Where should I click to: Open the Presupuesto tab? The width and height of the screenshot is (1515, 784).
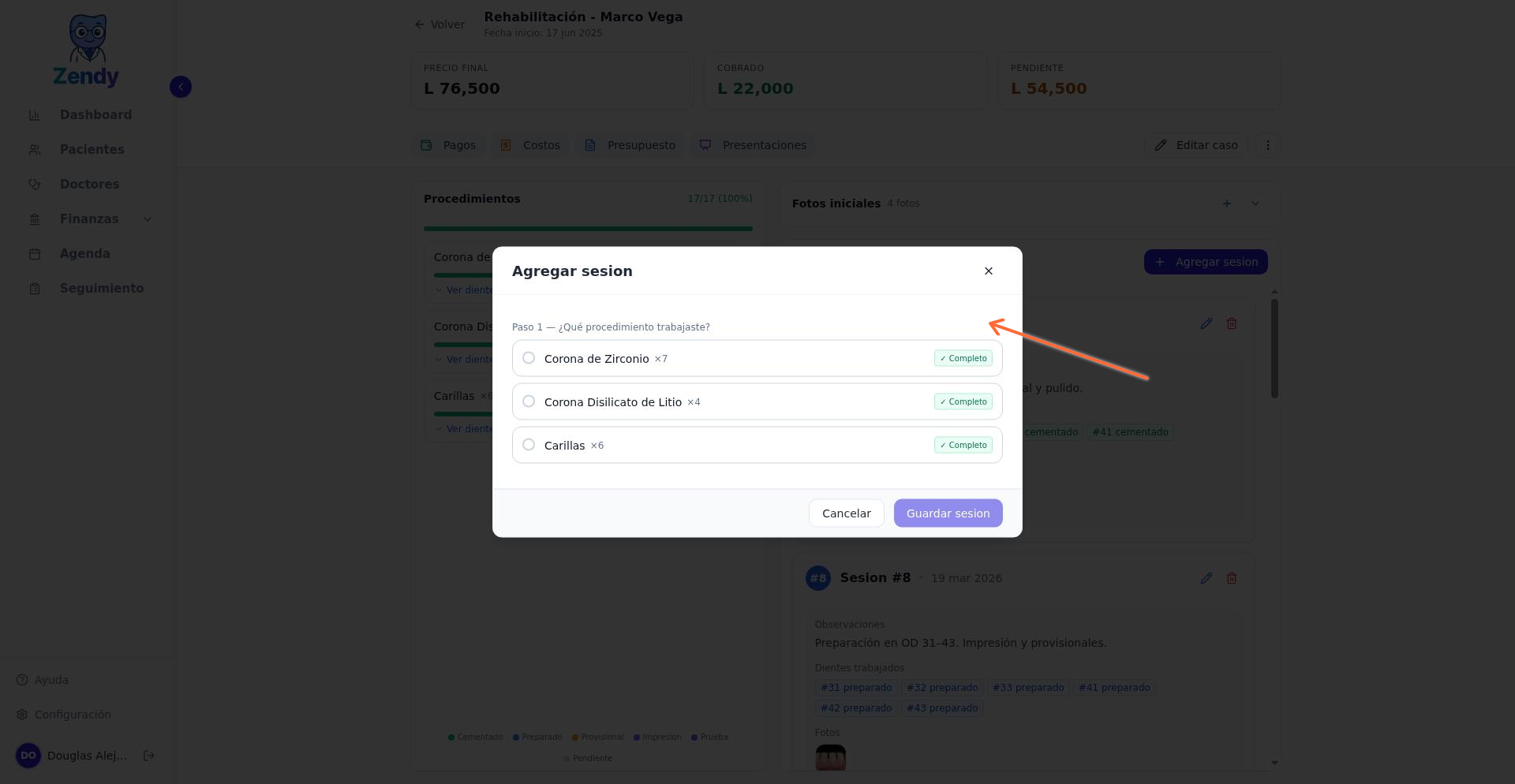630,145
